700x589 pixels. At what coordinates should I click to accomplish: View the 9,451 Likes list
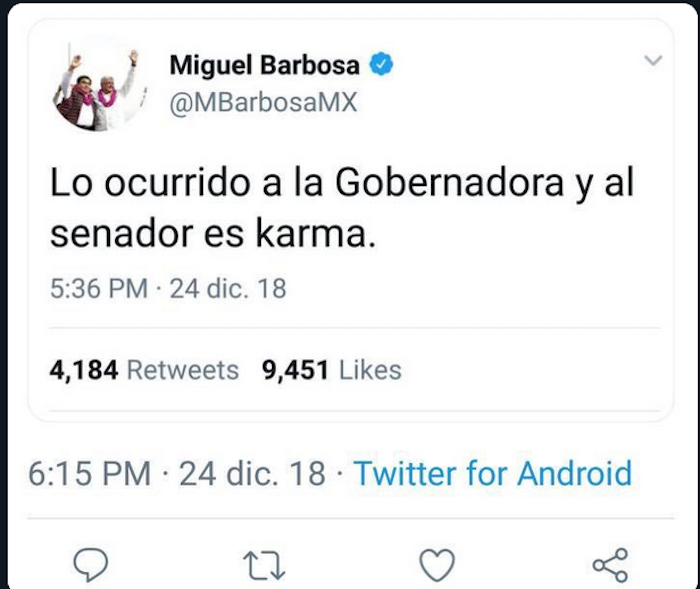[332, 370]
